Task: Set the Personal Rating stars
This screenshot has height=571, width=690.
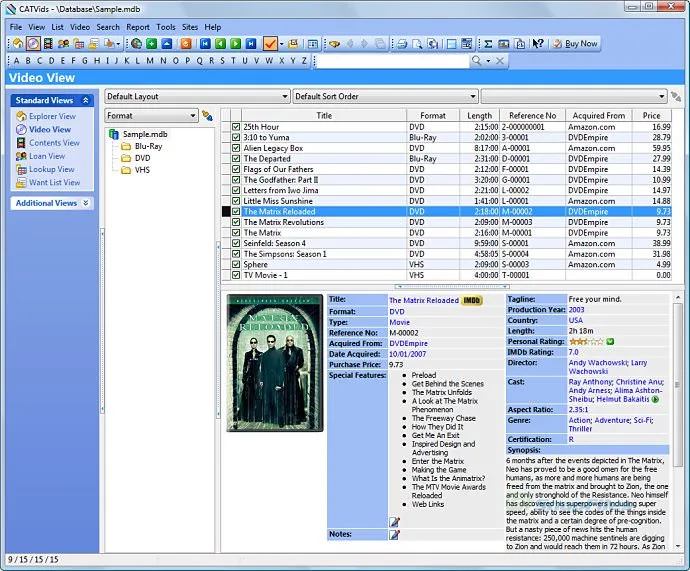Action: click(x=586, y=341)
